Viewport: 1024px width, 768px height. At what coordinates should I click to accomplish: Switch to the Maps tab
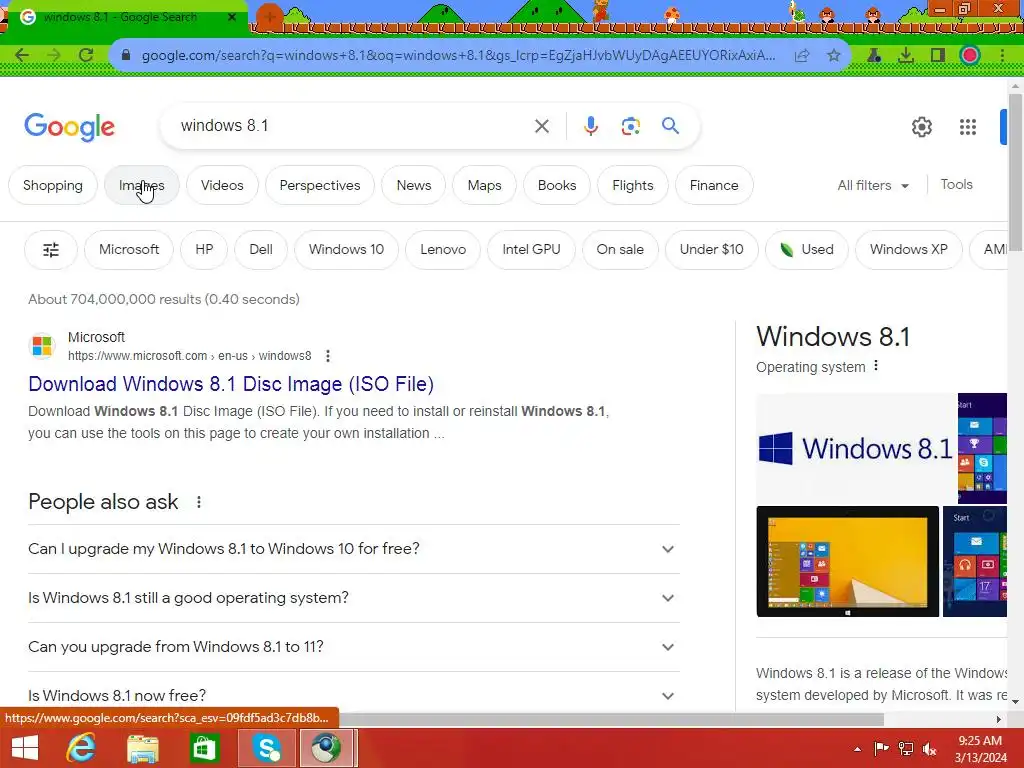coord(485,185)
